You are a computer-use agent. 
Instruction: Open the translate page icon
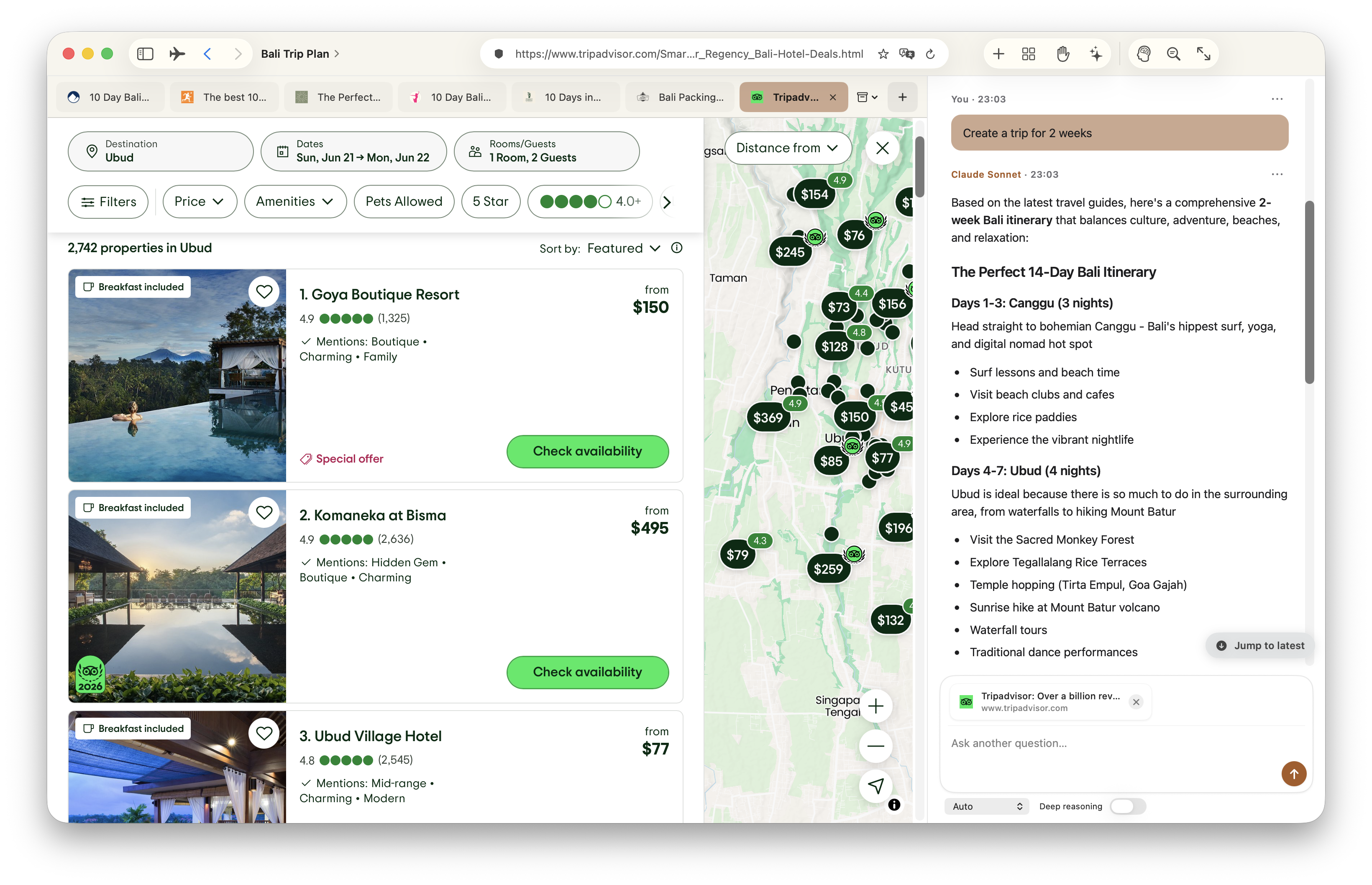[x=906, y=54]
